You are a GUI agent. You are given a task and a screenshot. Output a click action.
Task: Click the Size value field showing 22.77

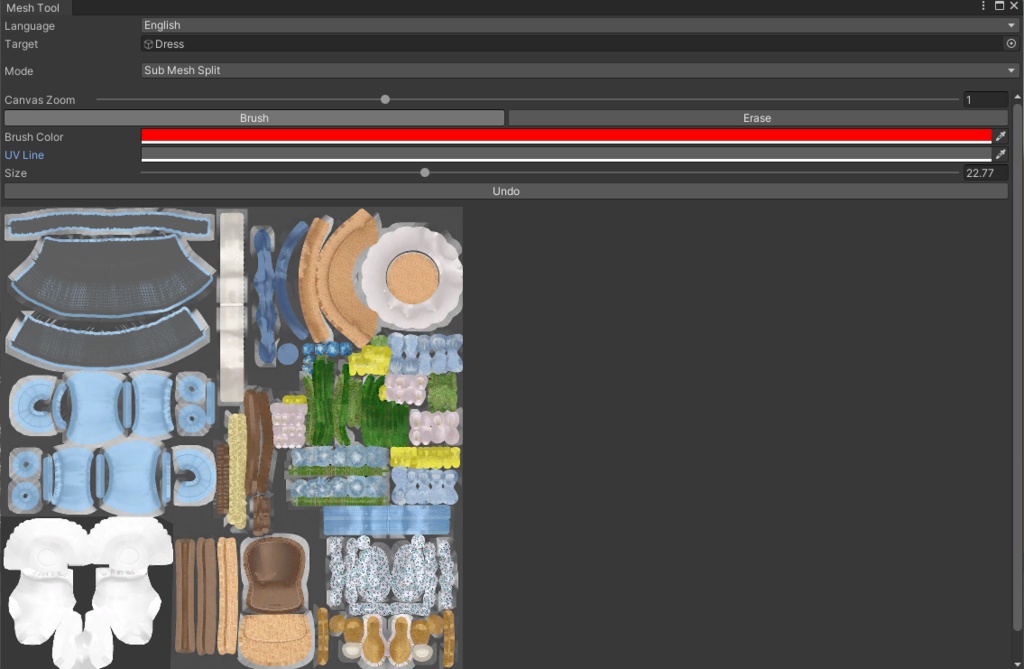tap(984, 172)
